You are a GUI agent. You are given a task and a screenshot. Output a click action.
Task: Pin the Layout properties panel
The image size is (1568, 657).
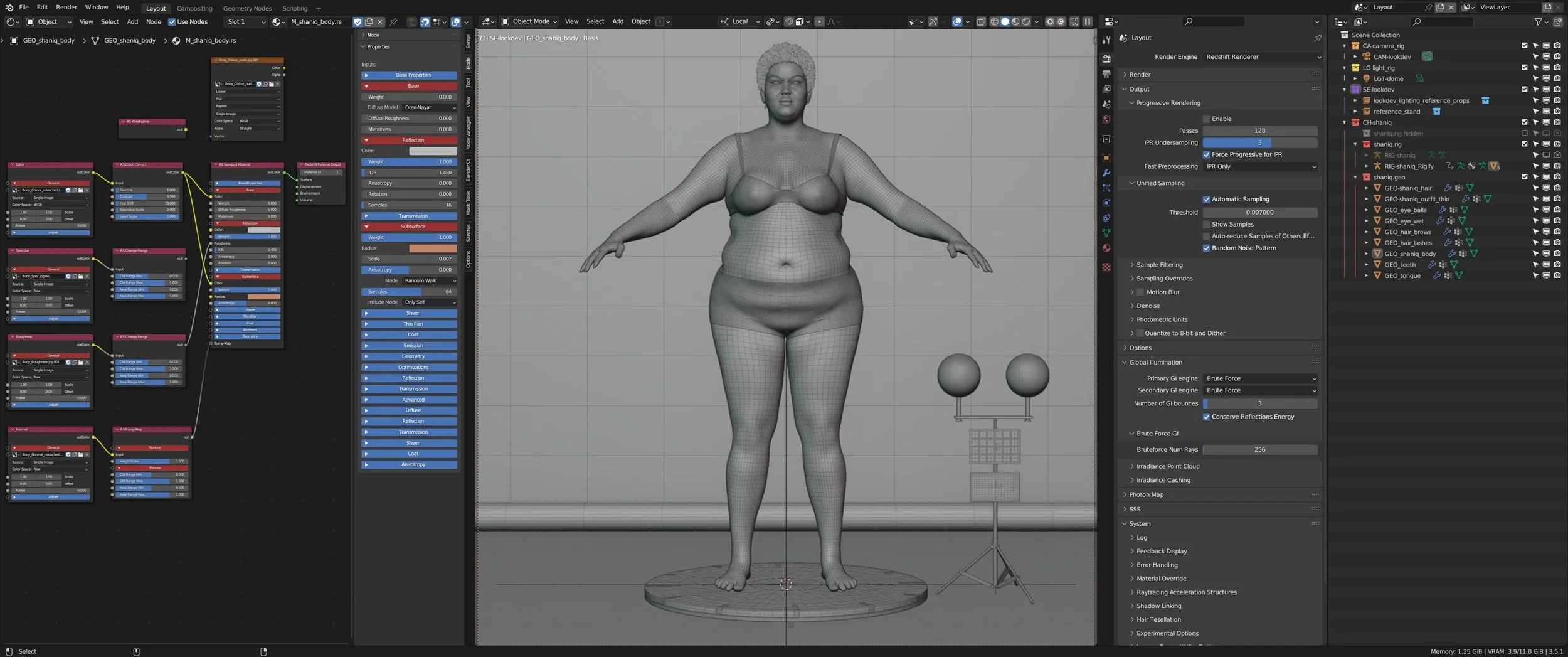point(1318,38)
